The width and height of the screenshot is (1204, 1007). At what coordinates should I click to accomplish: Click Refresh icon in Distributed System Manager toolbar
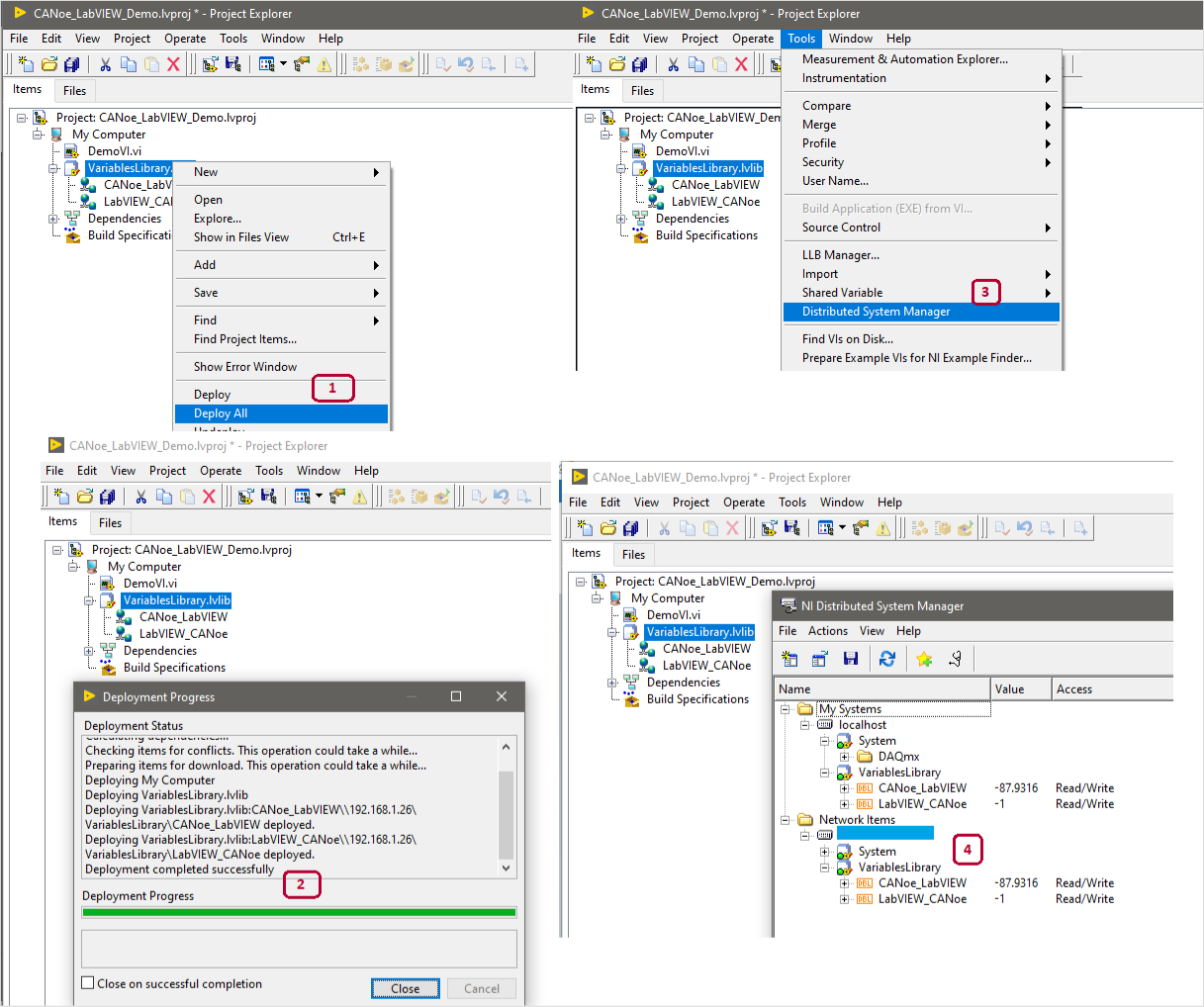pos(886,659)
